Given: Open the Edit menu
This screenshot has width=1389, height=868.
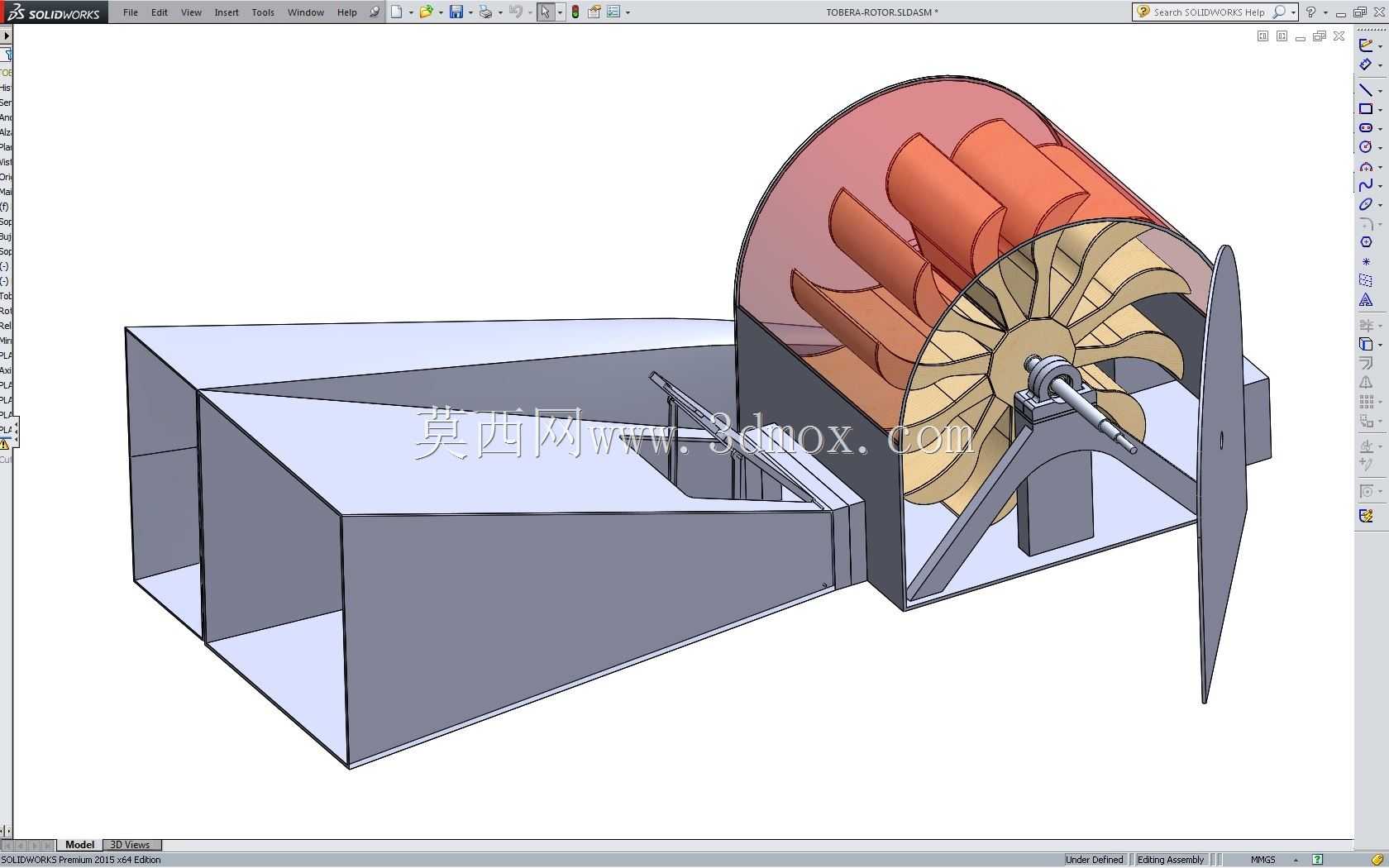Looking at the screenshot, I should [160, 12].
